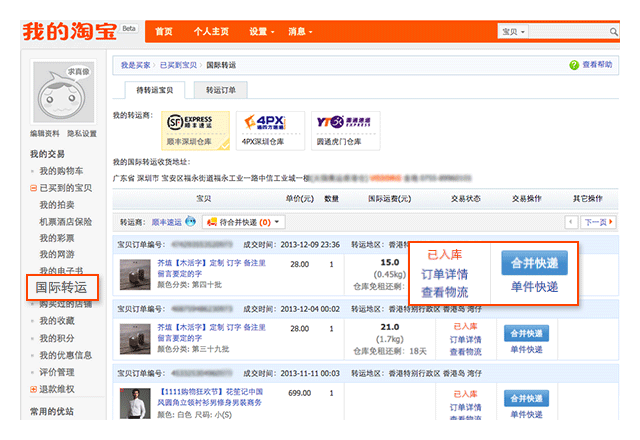Viewport: 640px width, 440px height.
Task: Click 编辑资料 under the avatar
Action: click(x=44, y=133)
